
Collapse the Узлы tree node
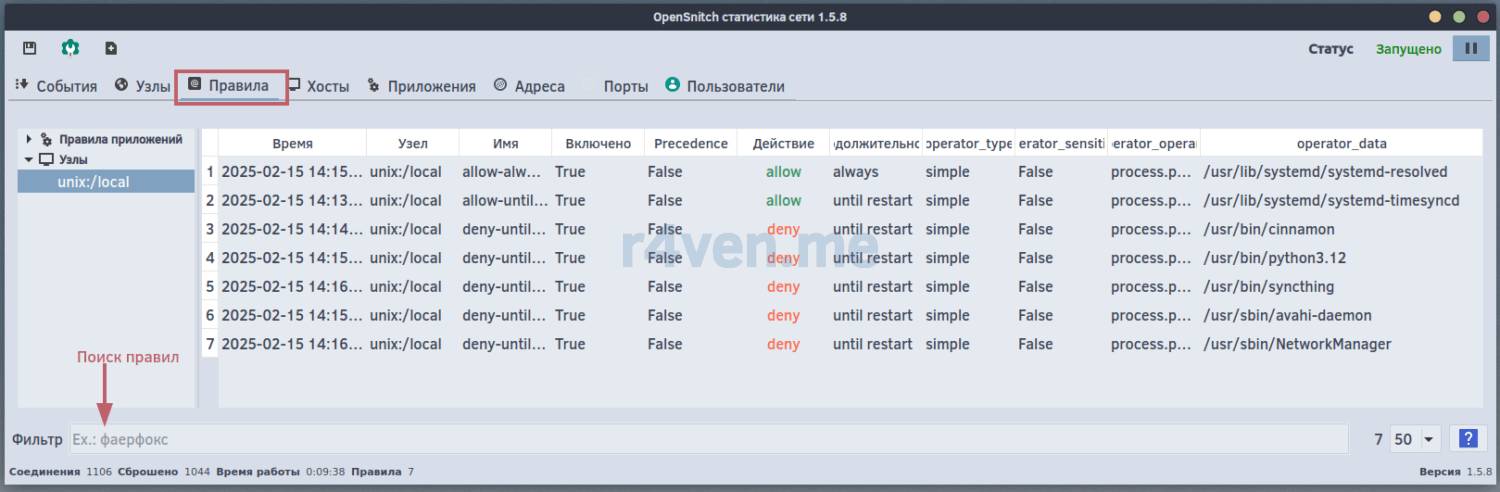[x=29, y=159]
